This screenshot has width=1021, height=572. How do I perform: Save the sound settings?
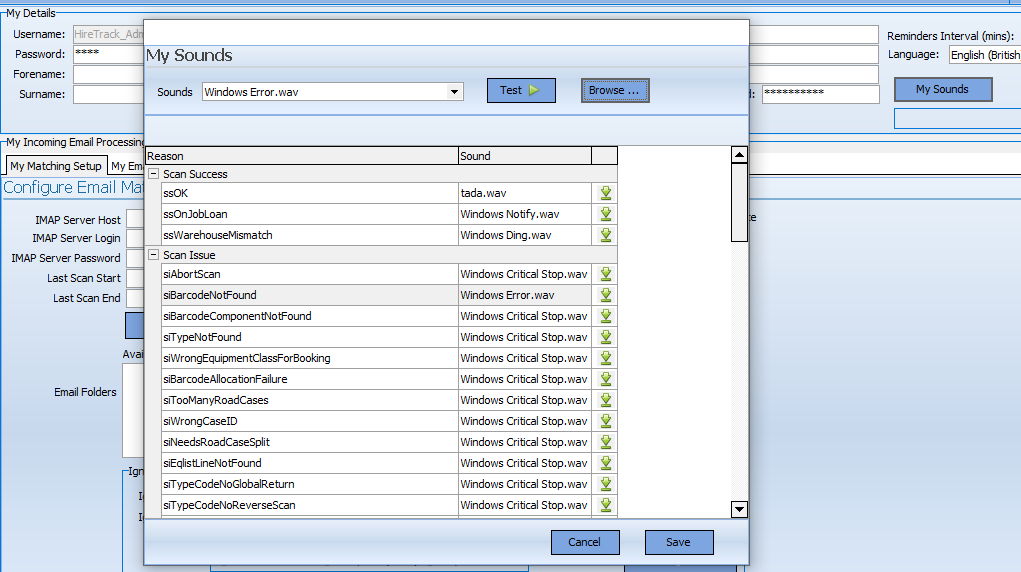point(678,542)
